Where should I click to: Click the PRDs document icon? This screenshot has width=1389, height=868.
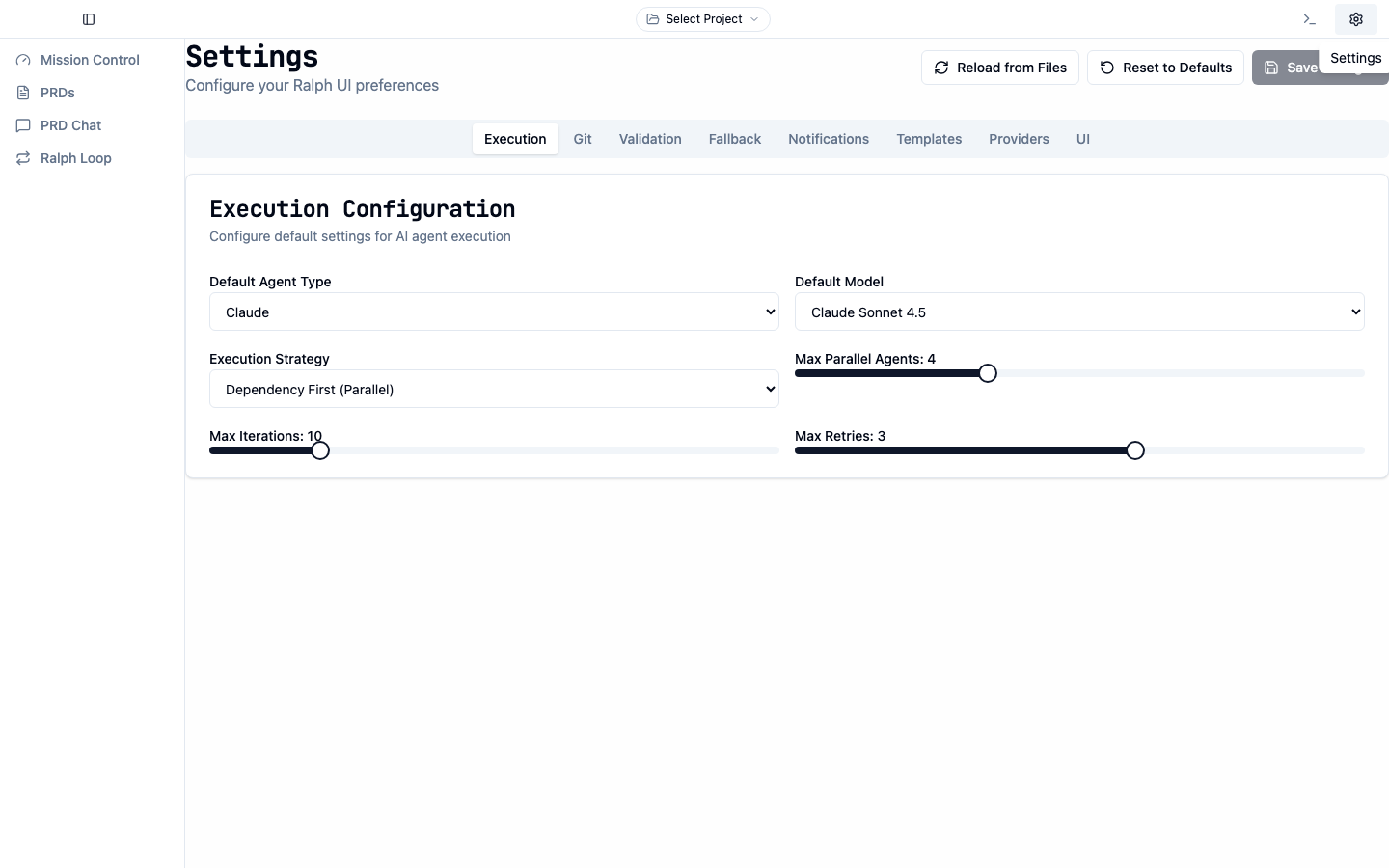pos(23,93)
